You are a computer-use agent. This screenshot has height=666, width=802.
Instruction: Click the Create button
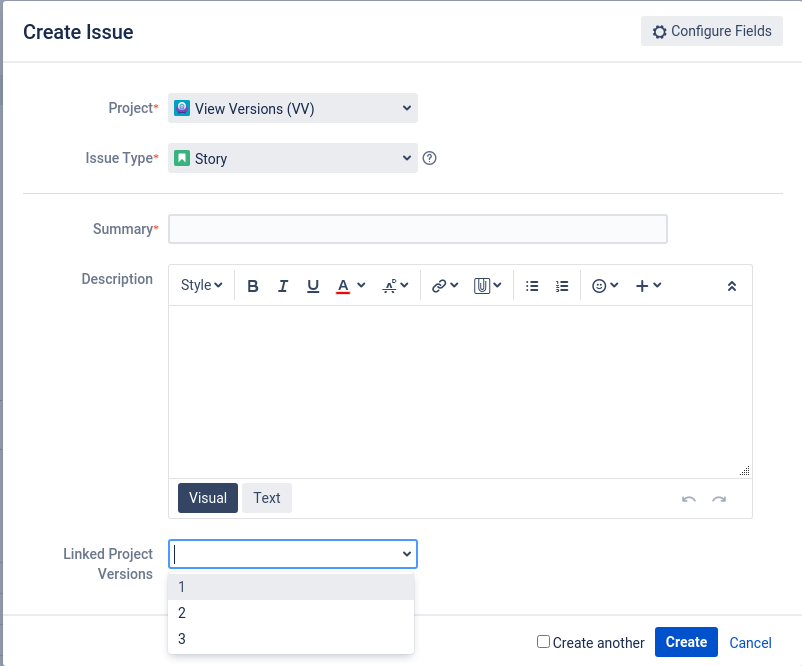686,642
